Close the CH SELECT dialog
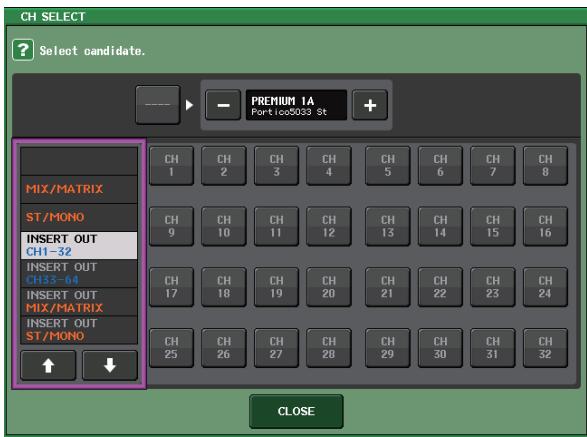This screenshot has width=587, height=437. (x=296, y=411)
